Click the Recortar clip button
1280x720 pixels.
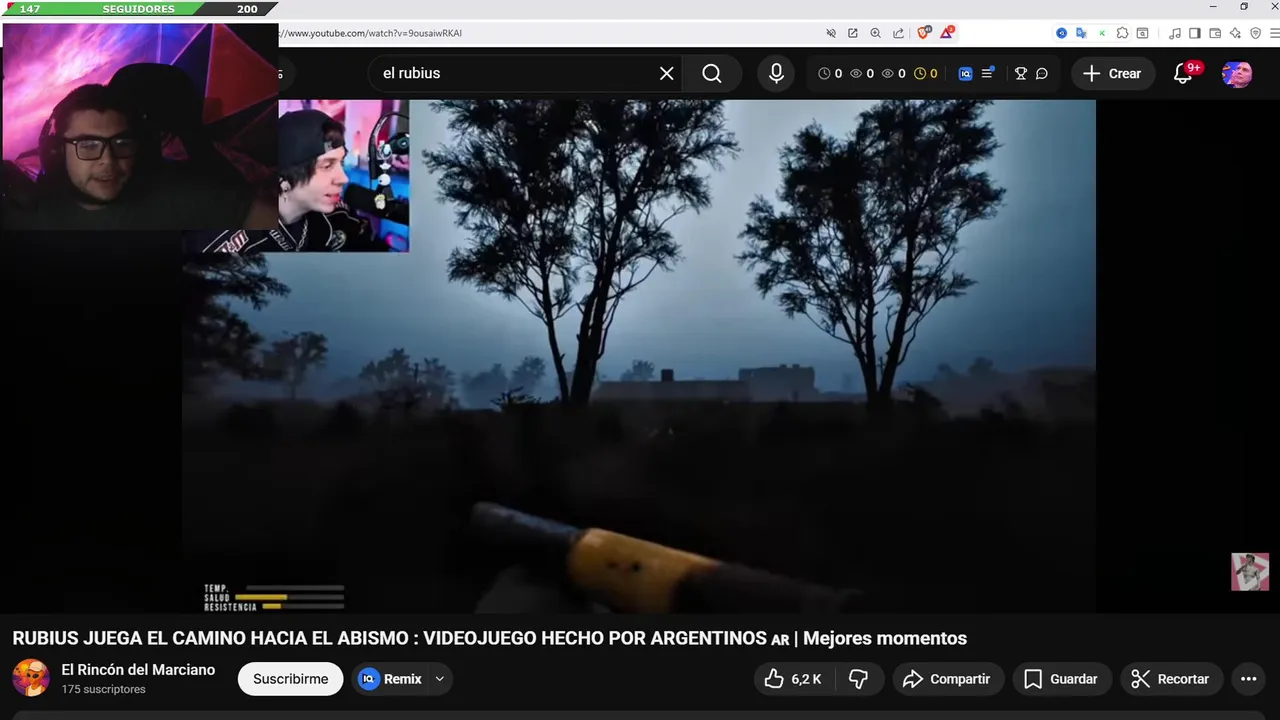(x=1170, y=679)
